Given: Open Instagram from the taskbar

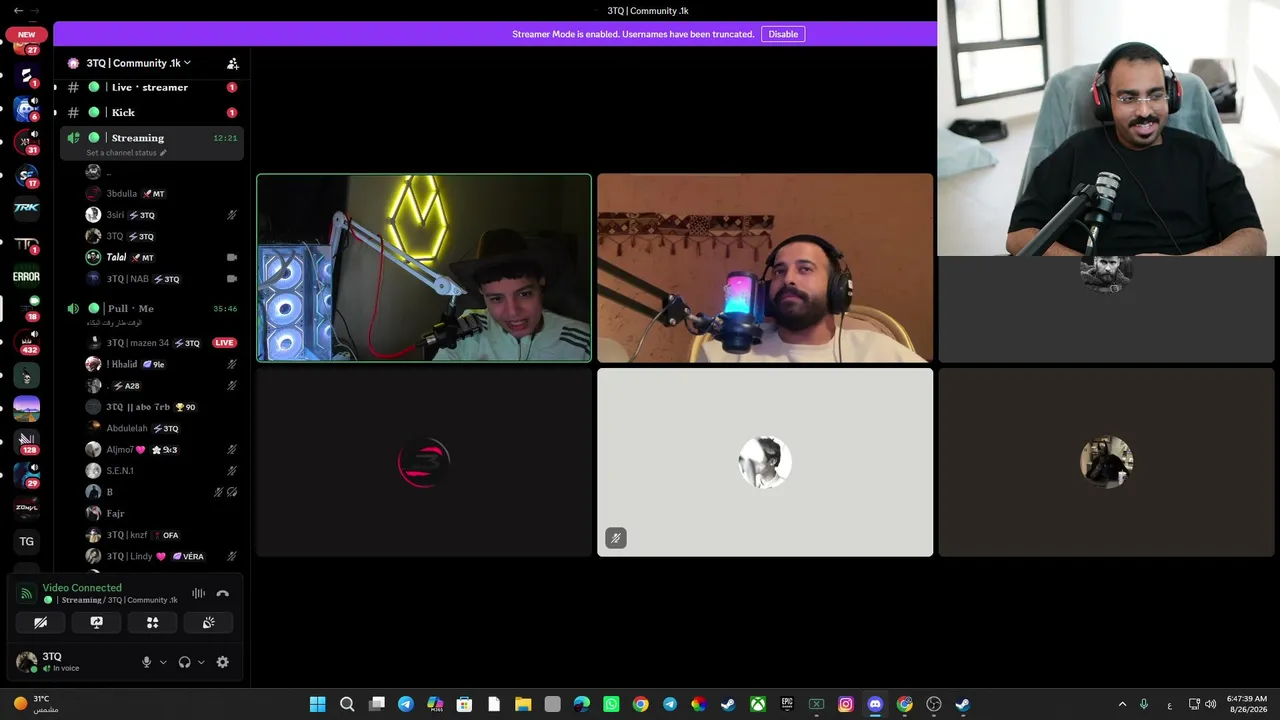Looking at the screenshot, I should coord(846,704).
